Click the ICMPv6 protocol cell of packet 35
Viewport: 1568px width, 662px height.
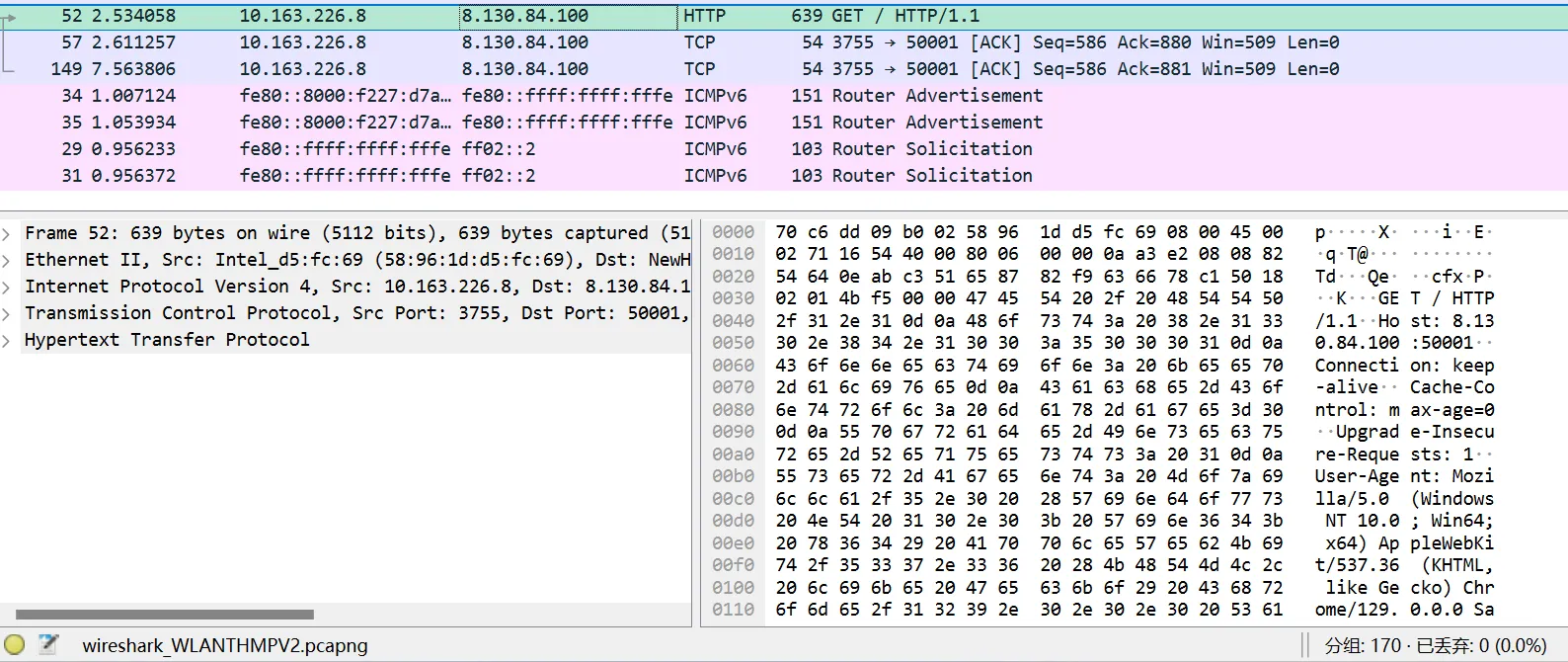pos(716,123)
